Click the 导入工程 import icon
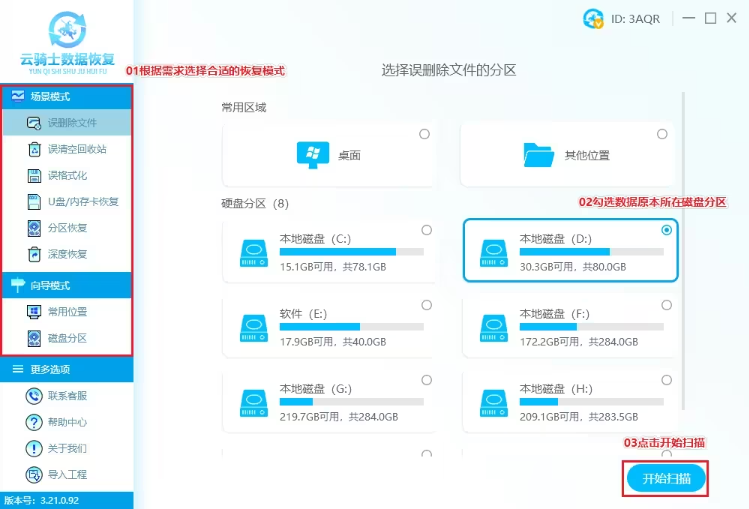 tap(34, 475)
